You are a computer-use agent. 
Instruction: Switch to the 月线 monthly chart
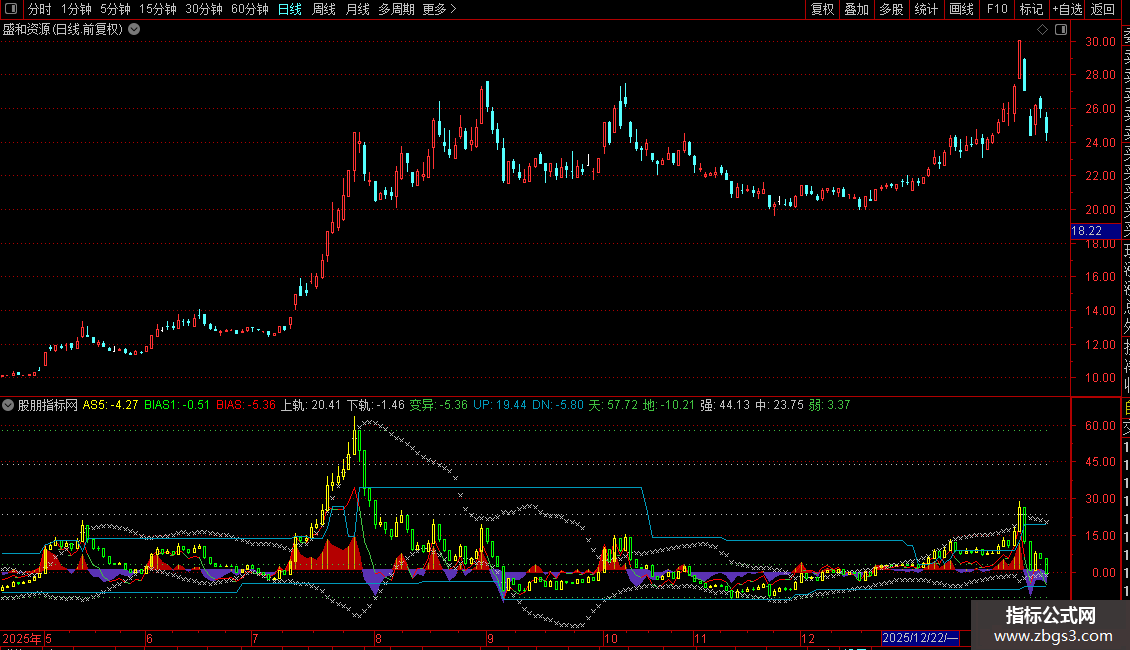click(357, 9)
